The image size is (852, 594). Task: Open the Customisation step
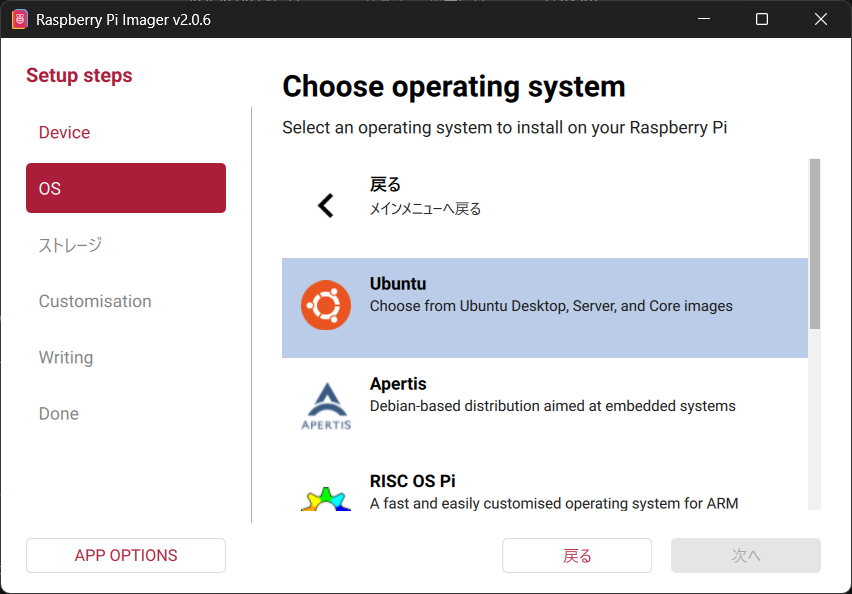95,301
